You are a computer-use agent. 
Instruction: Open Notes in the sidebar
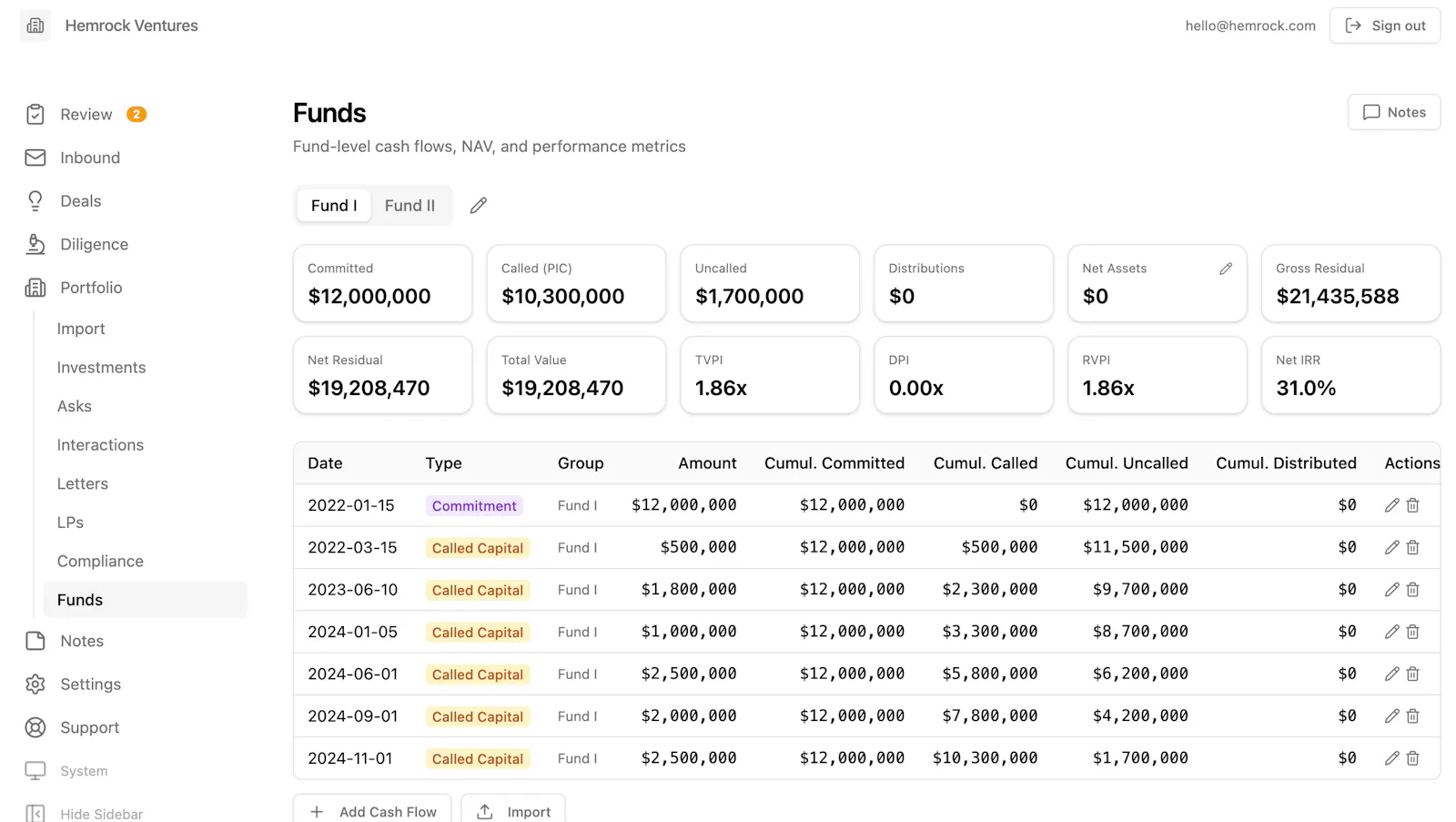82,641
